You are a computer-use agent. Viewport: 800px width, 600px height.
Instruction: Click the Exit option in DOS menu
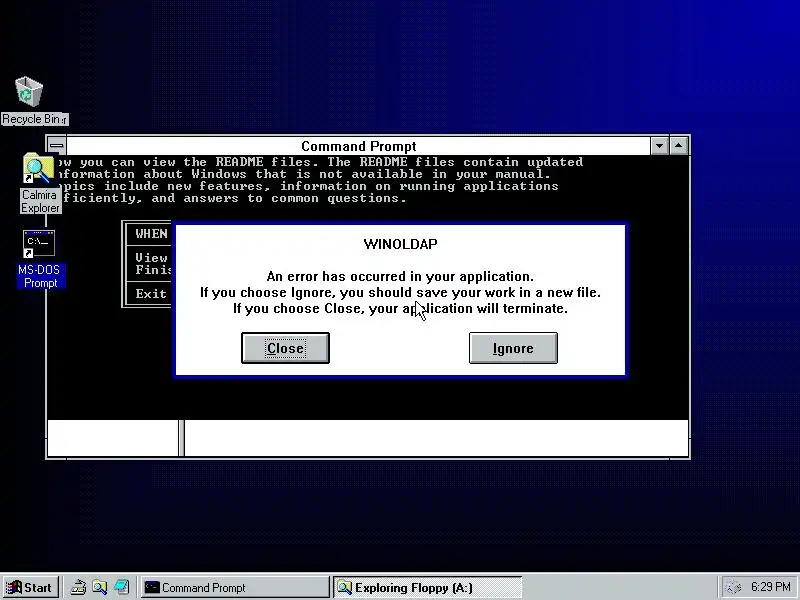click(151, 294)
